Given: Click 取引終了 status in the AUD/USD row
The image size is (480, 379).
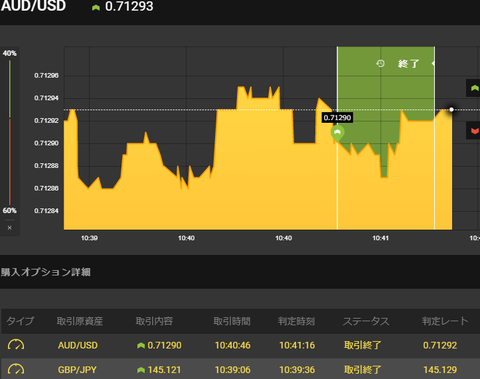Looking at the screenshot, I should pos(363,345).
